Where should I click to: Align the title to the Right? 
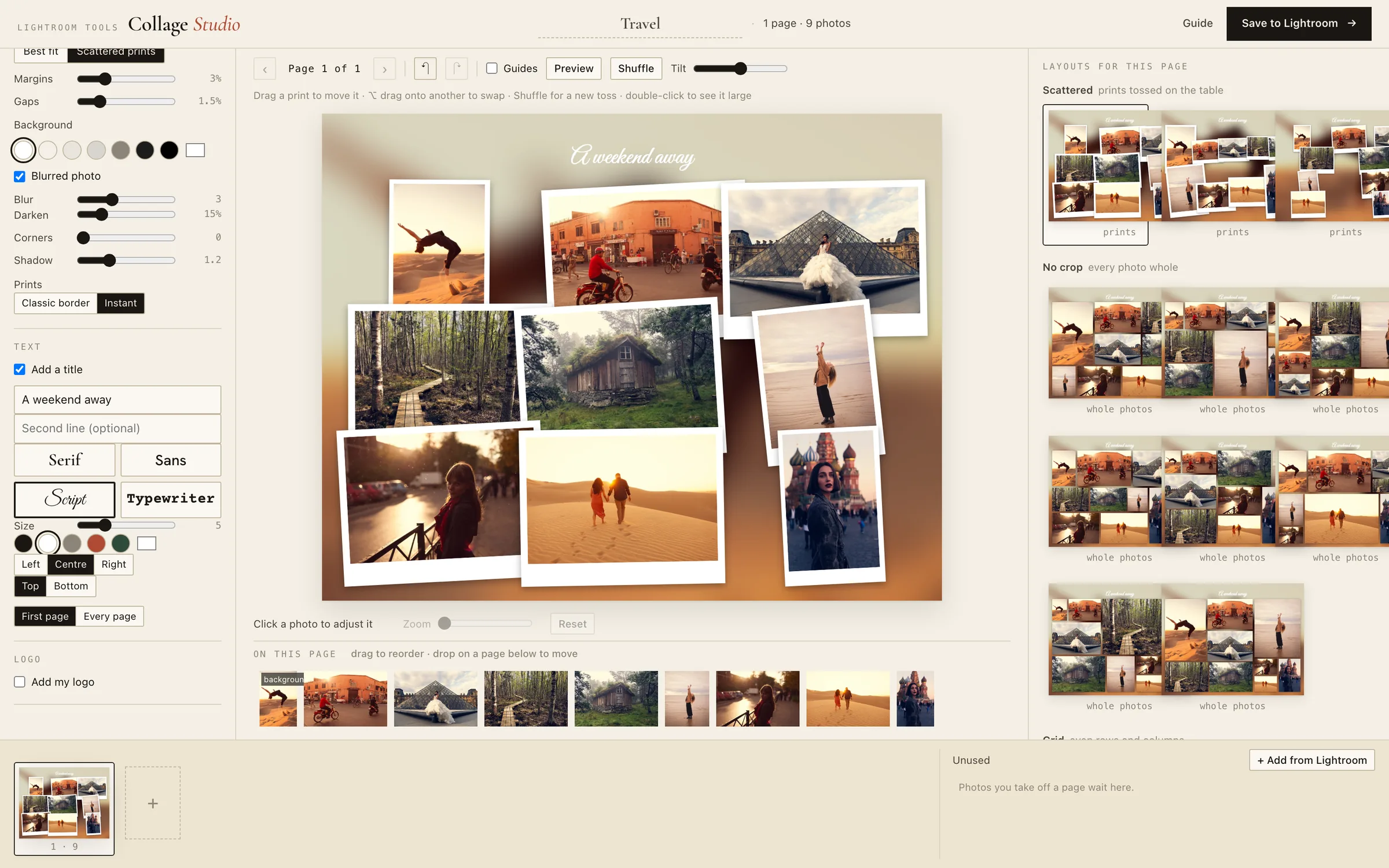(113, 564)
